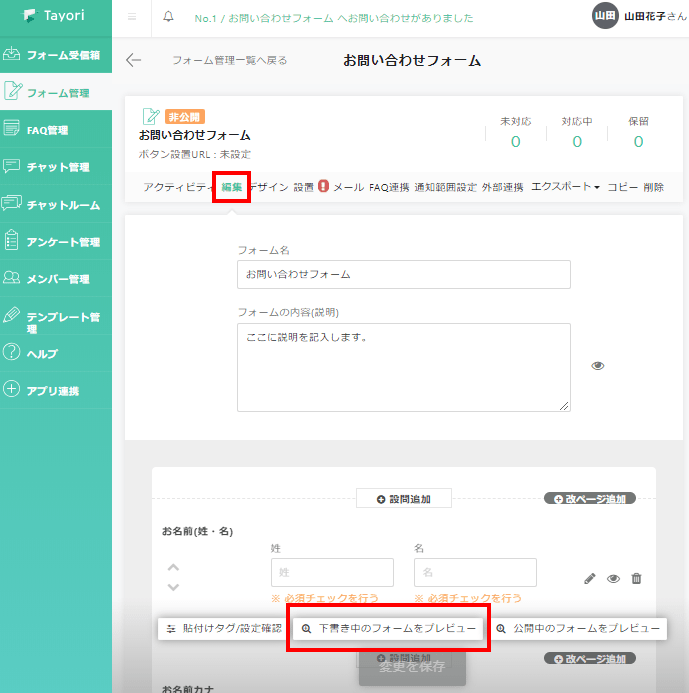Open the FAQ連携 tab
This screenshot has width=689, height=693.
click(389, 187)
